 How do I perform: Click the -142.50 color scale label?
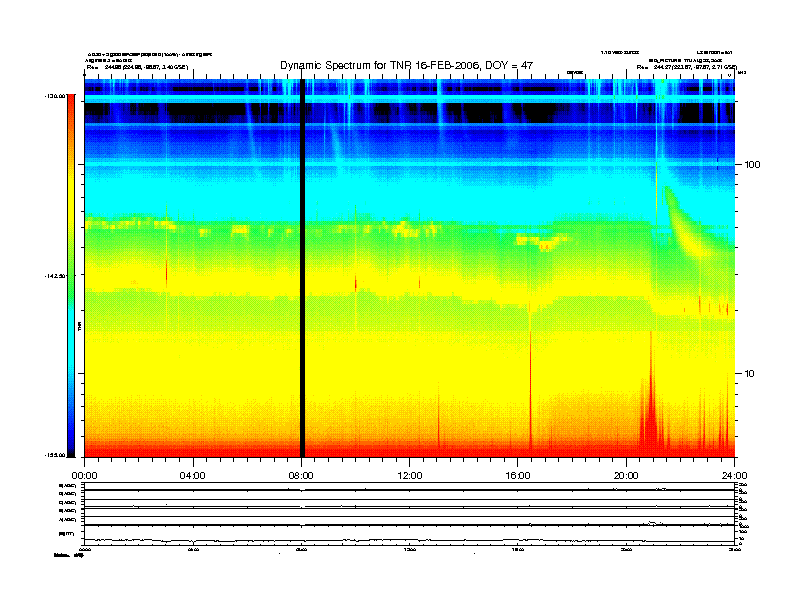[x=55, y=276]
